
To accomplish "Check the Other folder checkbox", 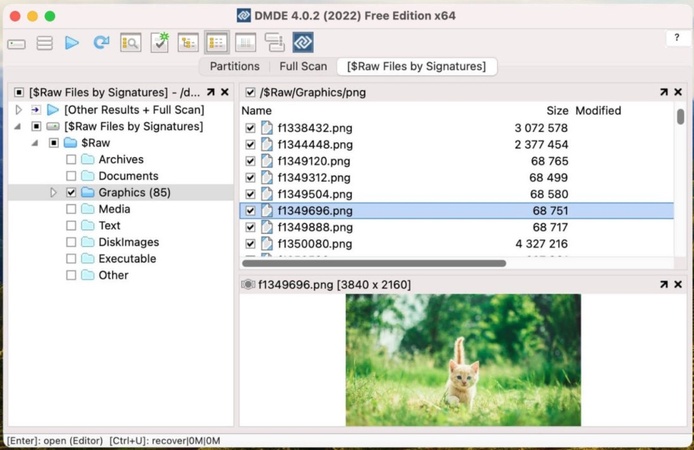I will pos(71,275).
